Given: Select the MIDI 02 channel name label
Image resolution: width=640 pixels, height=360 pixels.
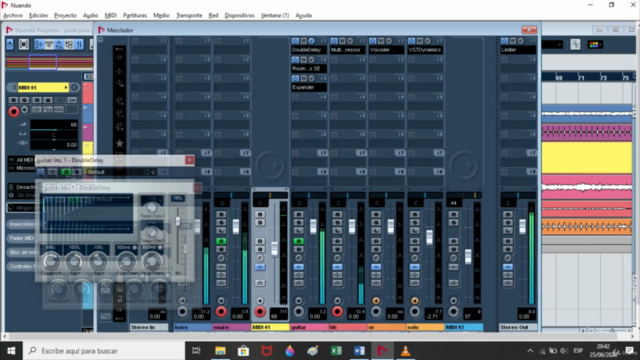Looking at the screenshot, I should click(464, 327).
